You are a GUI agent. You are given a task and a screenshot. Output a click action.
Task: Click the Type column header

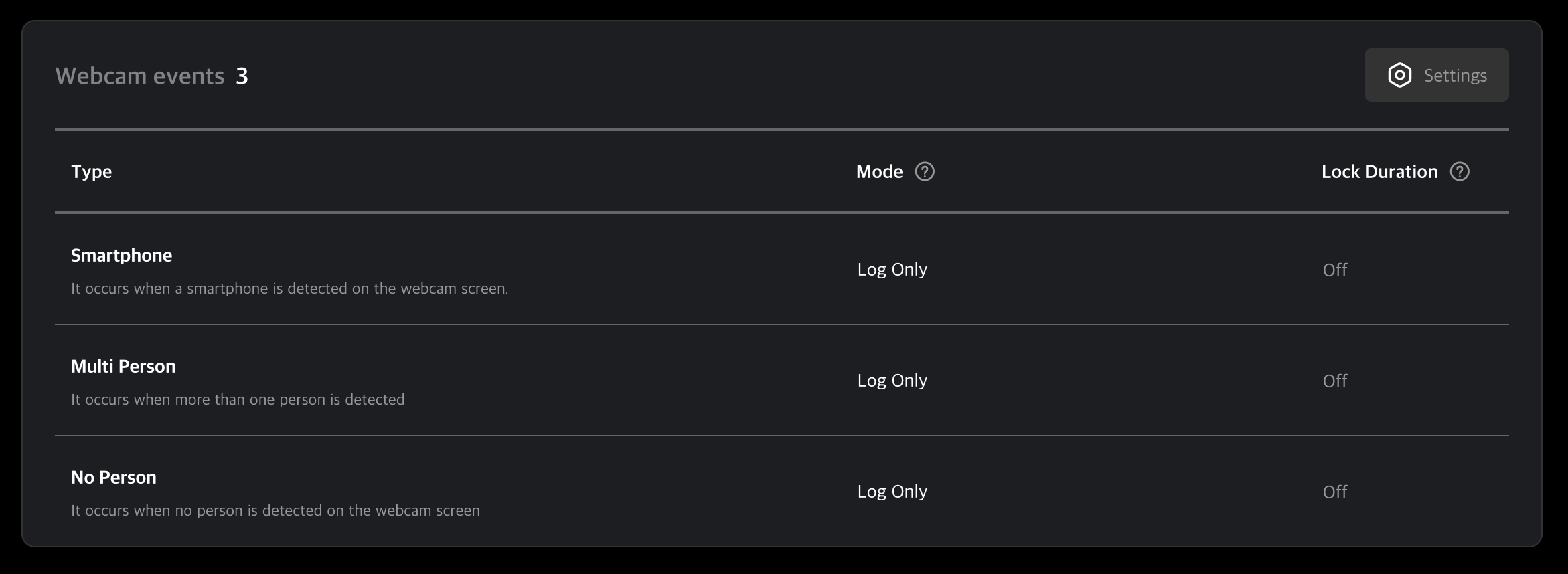tap(92, 172)
